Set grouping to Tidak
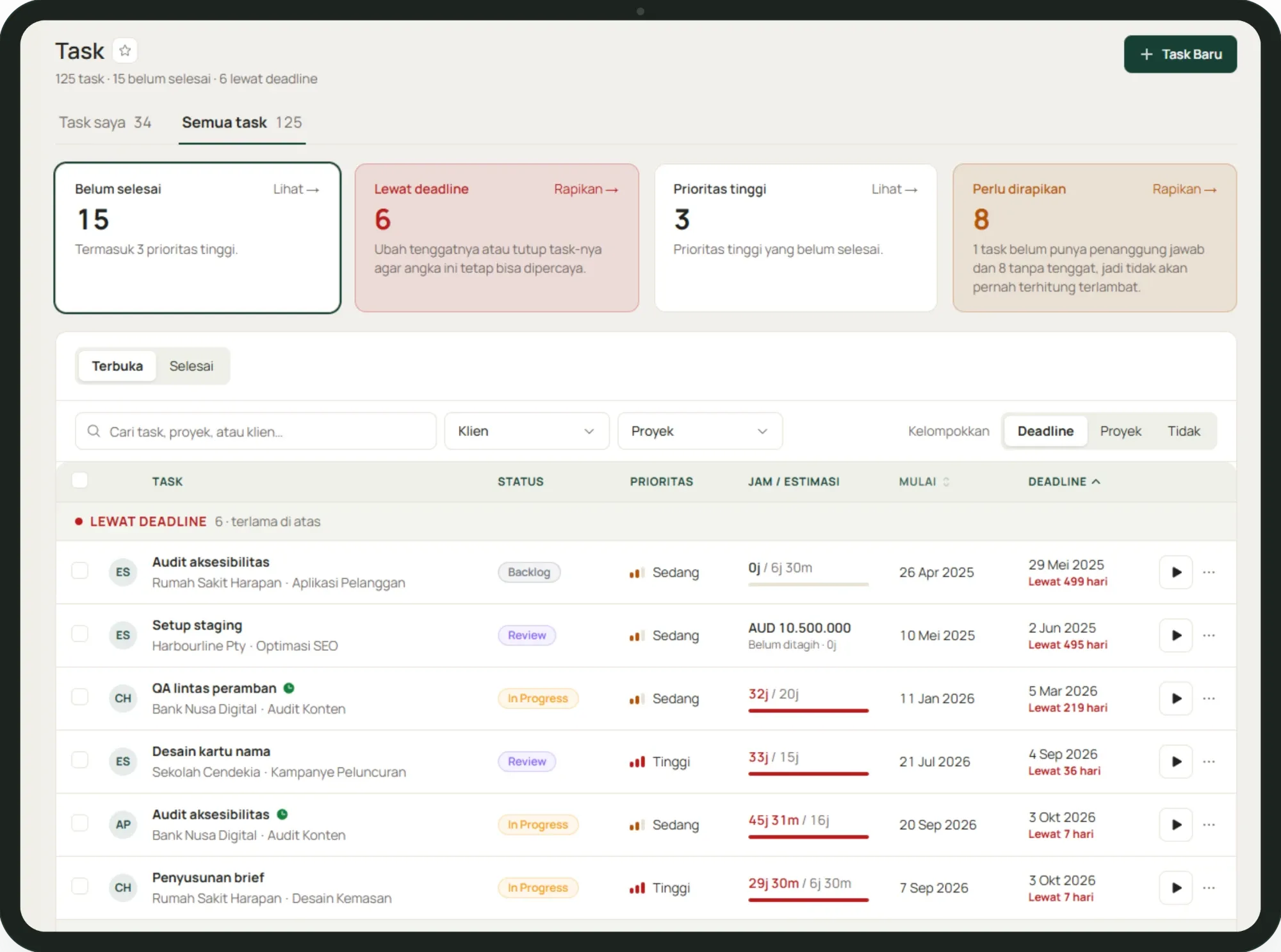 pyautogui.click(x=1183, y=431)
